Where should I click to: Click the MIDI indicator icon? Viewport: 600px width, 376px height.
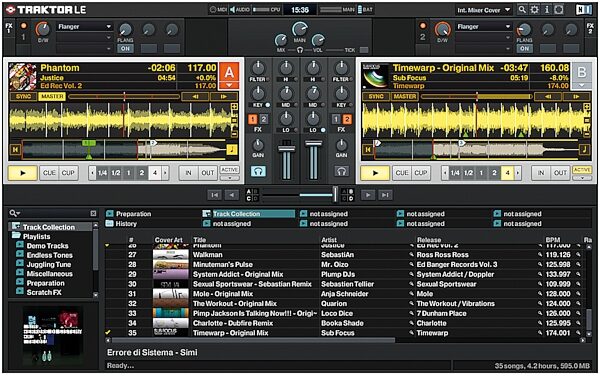coord(213,10)
